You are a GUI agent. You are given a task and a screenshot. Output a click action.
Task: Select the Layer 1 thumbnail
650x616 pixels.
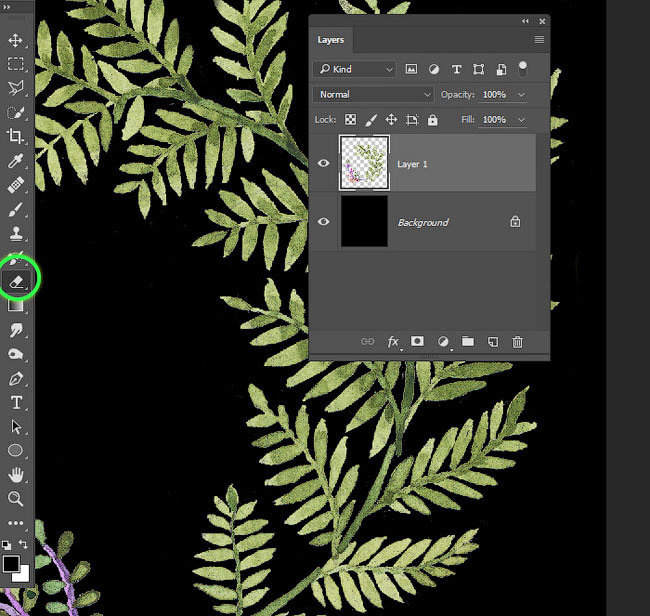tap(364, 163)
